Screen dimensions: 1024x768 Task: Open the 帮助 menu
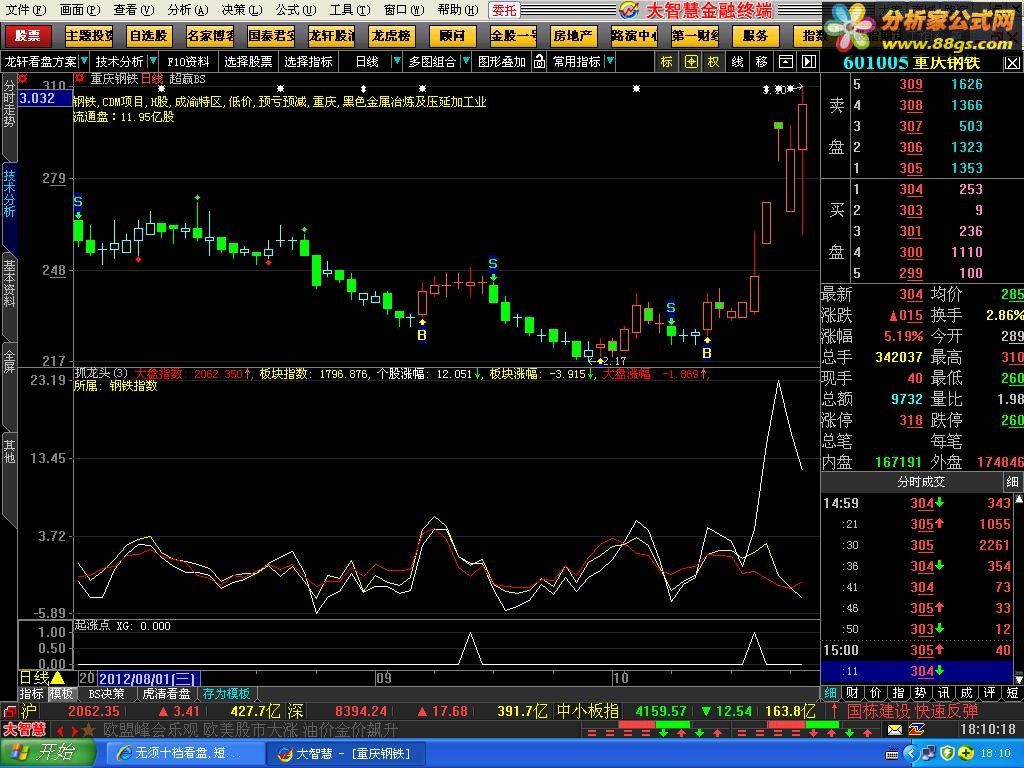[x=457, y=10]
